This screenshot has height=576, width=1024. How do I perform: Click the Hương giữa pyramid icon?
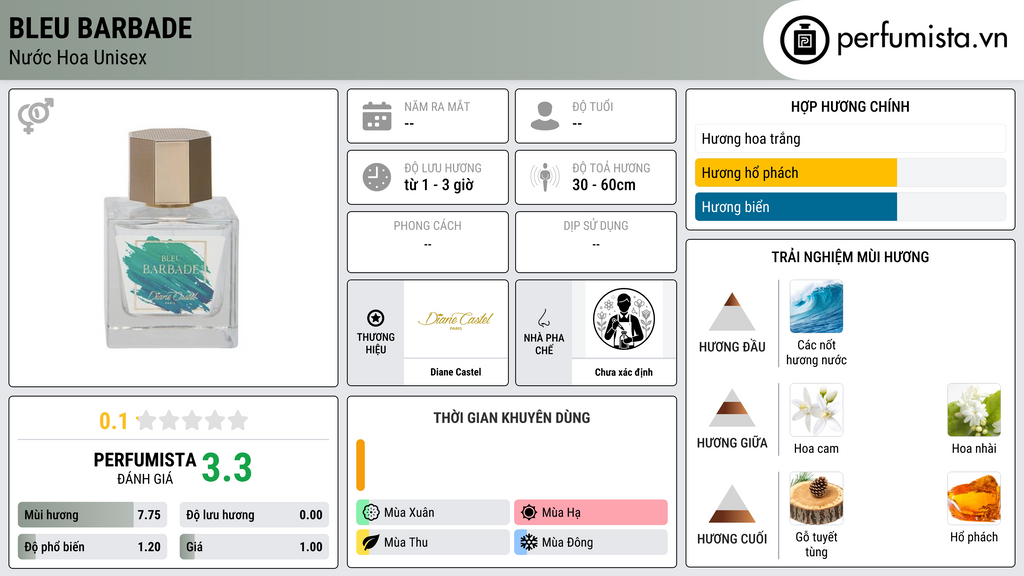tap(732, 408)
